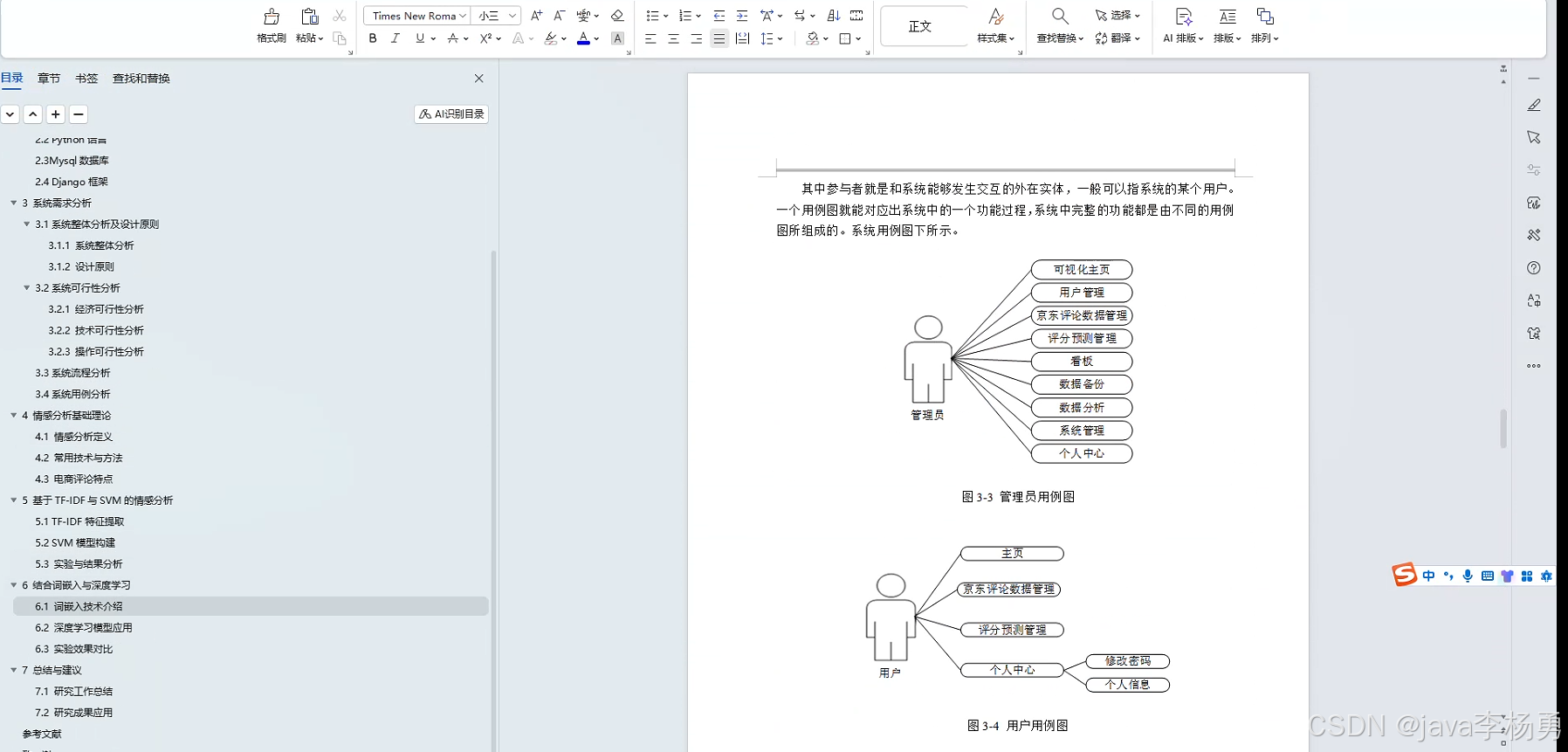This screenshot has height=752, width=1568.
Task: Open the font name dropdown
Action: (463, 16)
